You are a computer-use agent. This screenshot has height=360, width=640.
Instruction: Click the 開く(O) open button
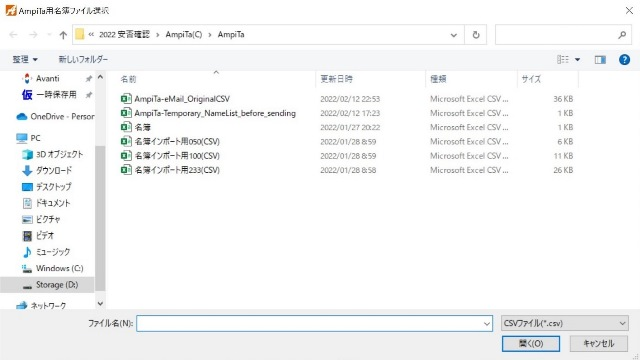point(531,343)
